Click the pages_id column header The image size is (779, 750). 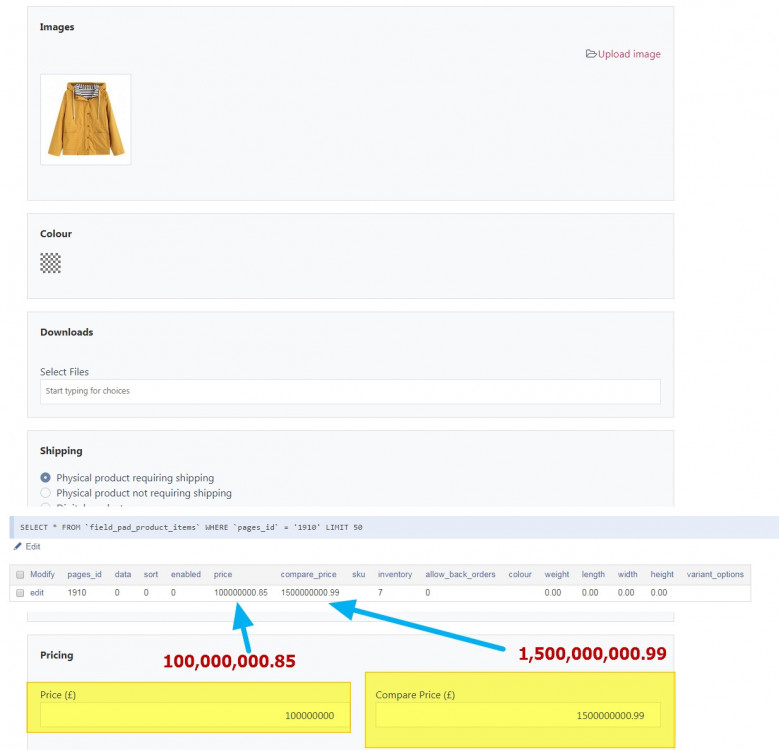pyautogui.click(x=84, y=574)
